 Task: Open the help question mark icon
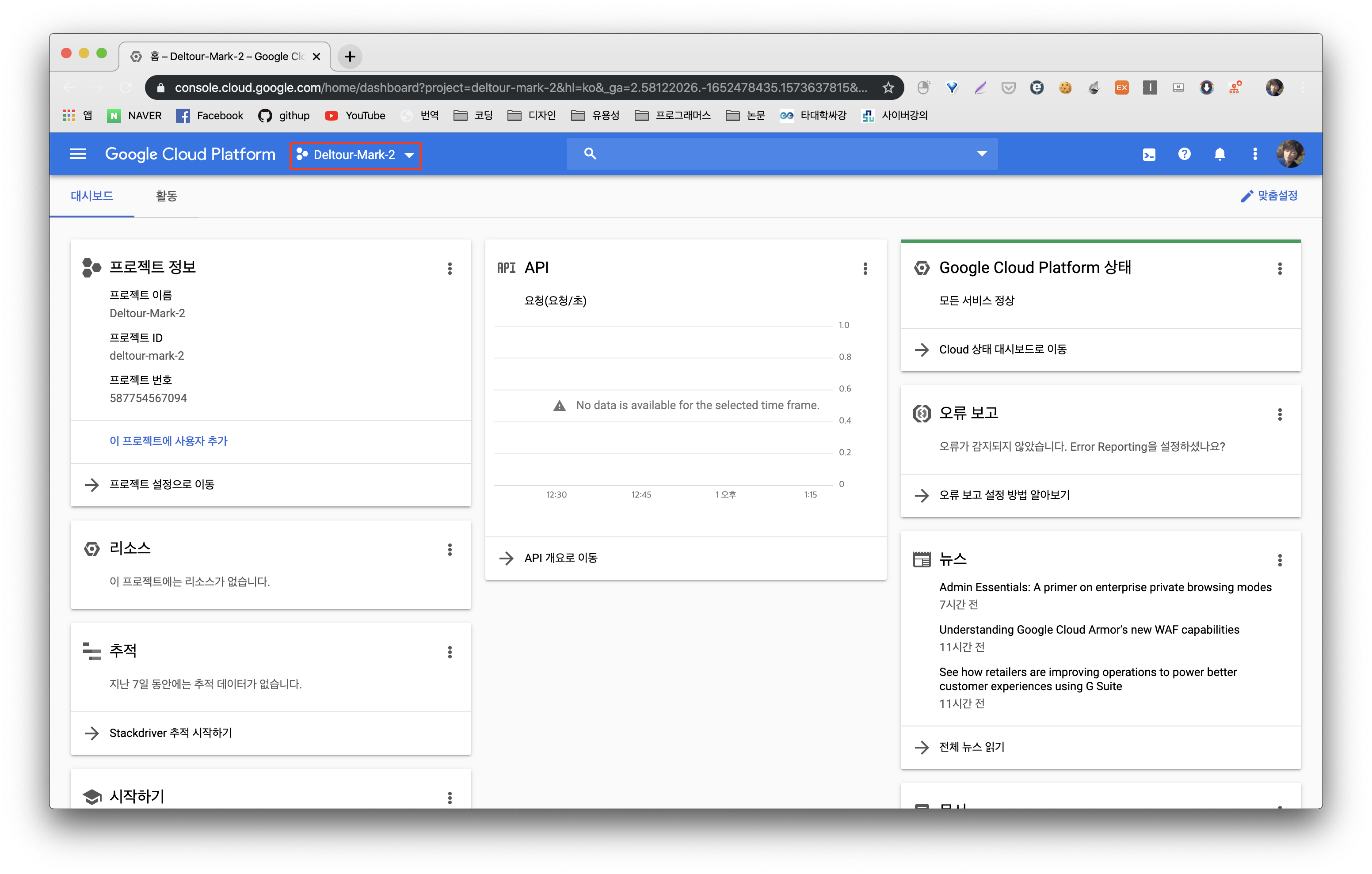pyautogui.click(x=1184, y=154)
